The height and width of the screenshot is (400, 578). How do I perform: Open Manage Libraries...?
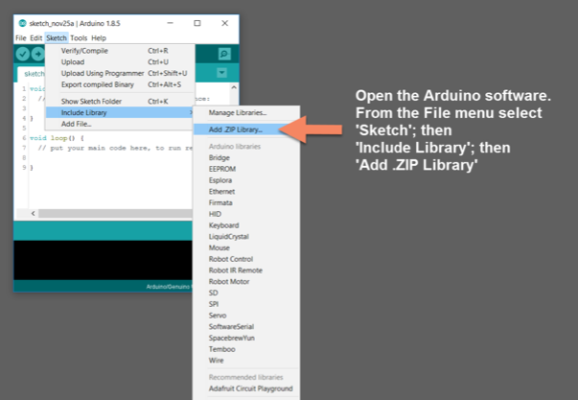click(x=246, y=112)
